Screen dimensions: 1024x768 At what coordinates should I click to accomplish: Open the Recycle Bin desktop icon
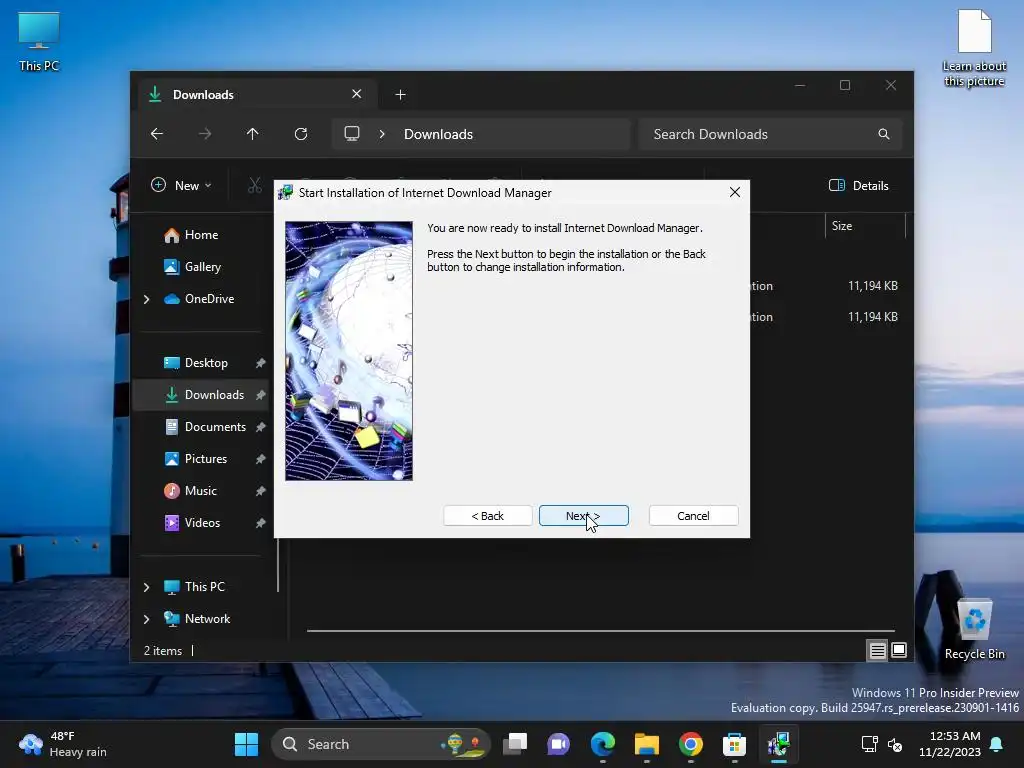(x=974, y=628)
